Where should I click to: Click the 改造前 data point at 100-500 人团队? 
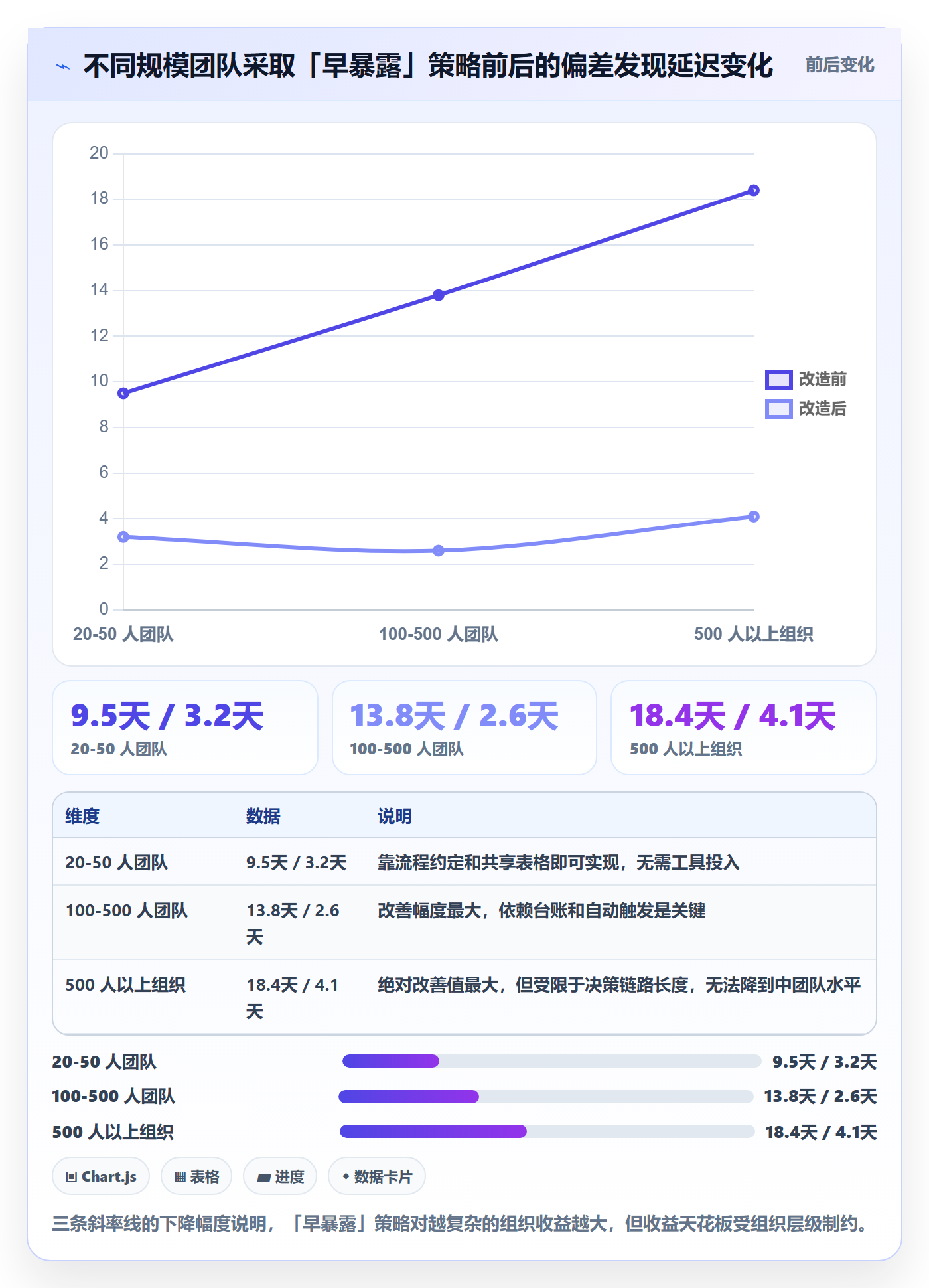(439, 295)
